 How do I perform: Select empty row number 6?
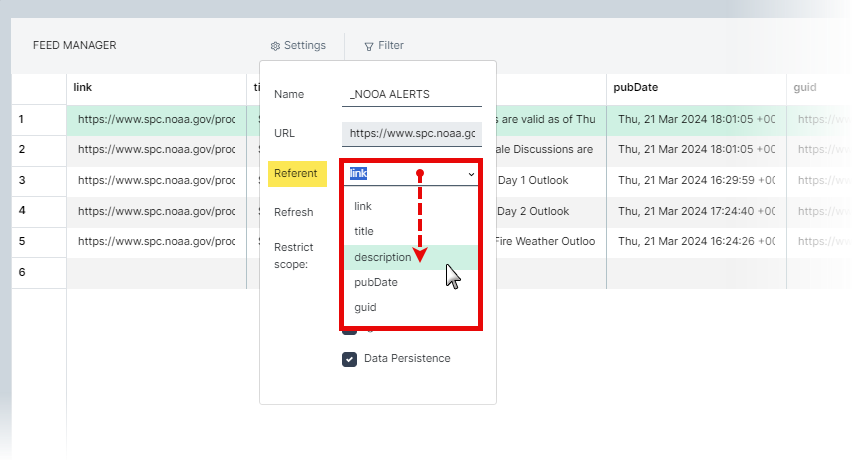[39, 273]
